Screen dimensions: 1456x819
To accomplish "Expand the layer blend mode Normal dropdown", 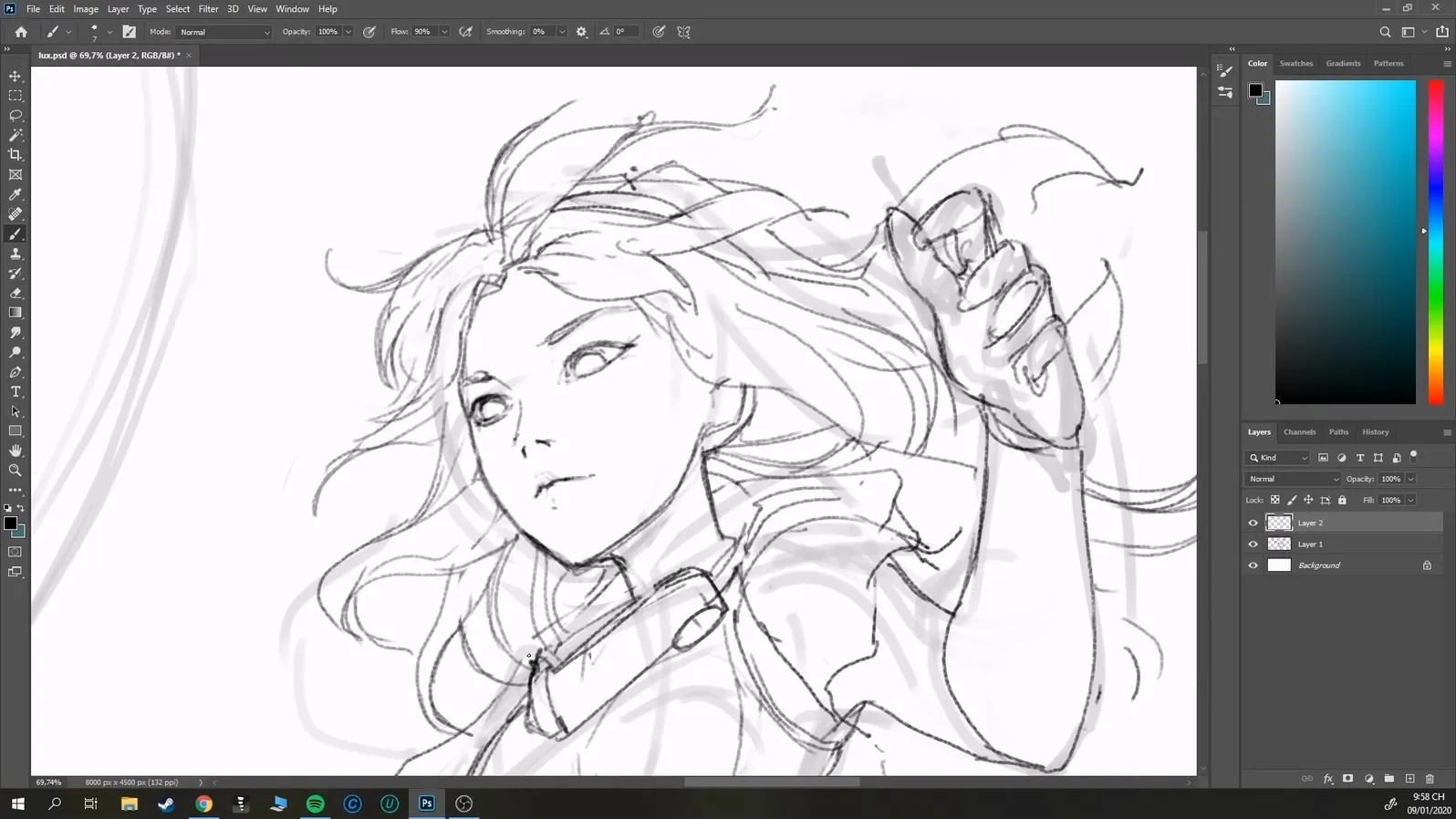I will [x=1293, y=479].
